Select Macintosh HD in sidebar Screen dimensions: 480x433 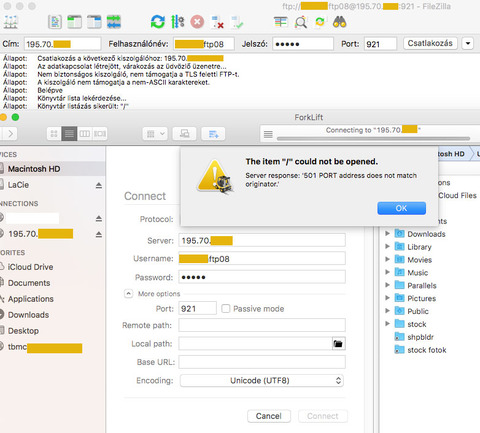point(52,169)
